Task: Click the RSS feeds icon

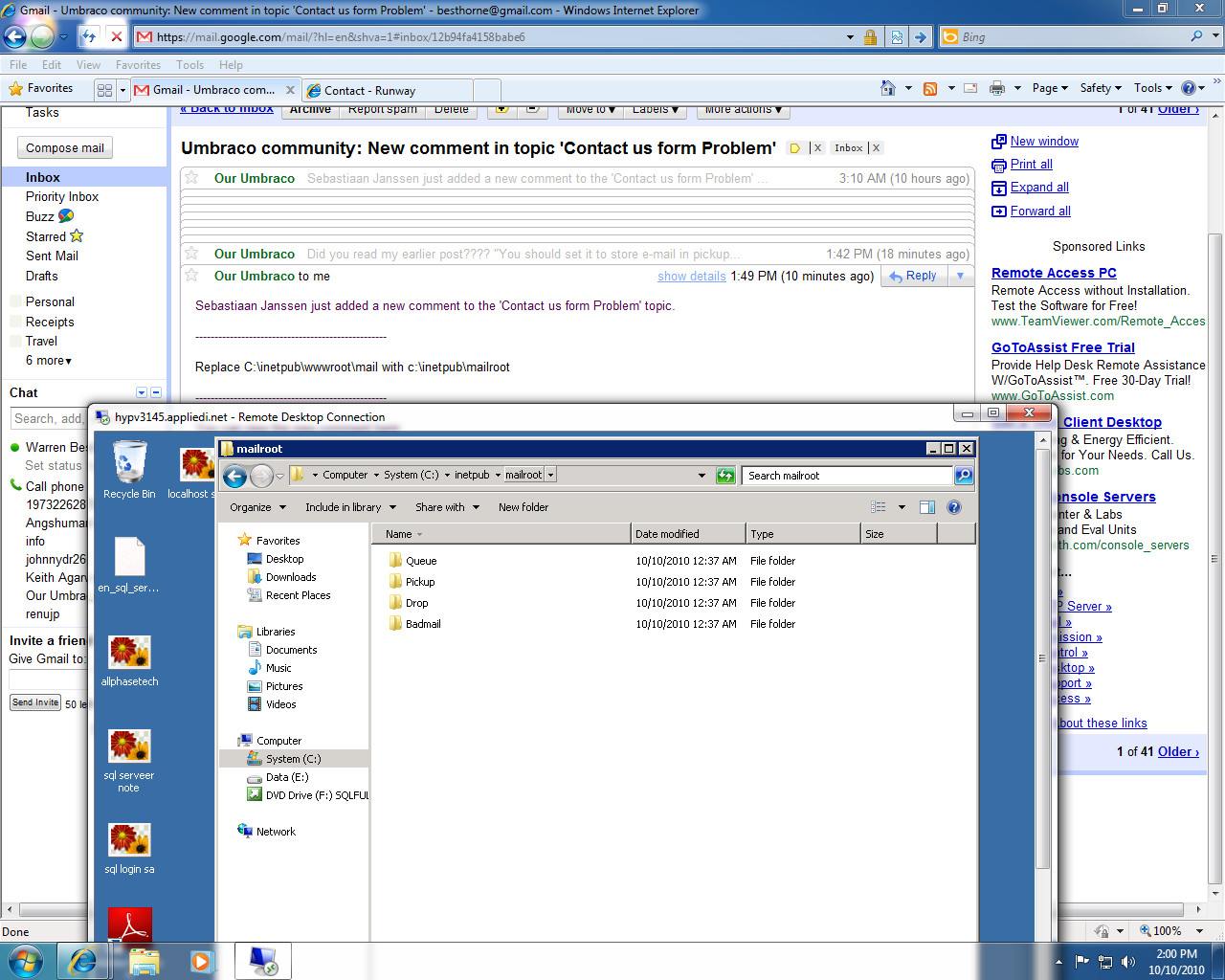Action: pos(930,88)
